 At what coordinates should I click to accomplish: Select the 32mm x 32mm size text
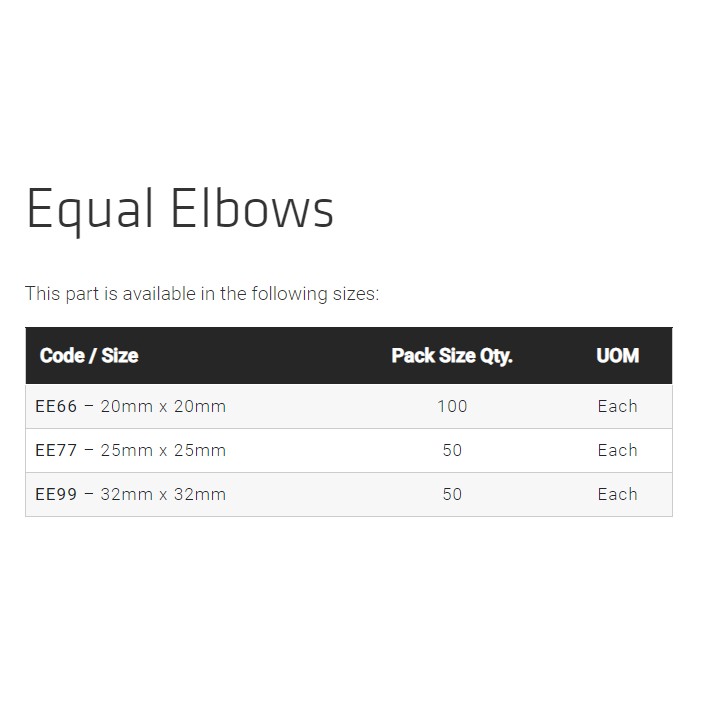[163, 495]
